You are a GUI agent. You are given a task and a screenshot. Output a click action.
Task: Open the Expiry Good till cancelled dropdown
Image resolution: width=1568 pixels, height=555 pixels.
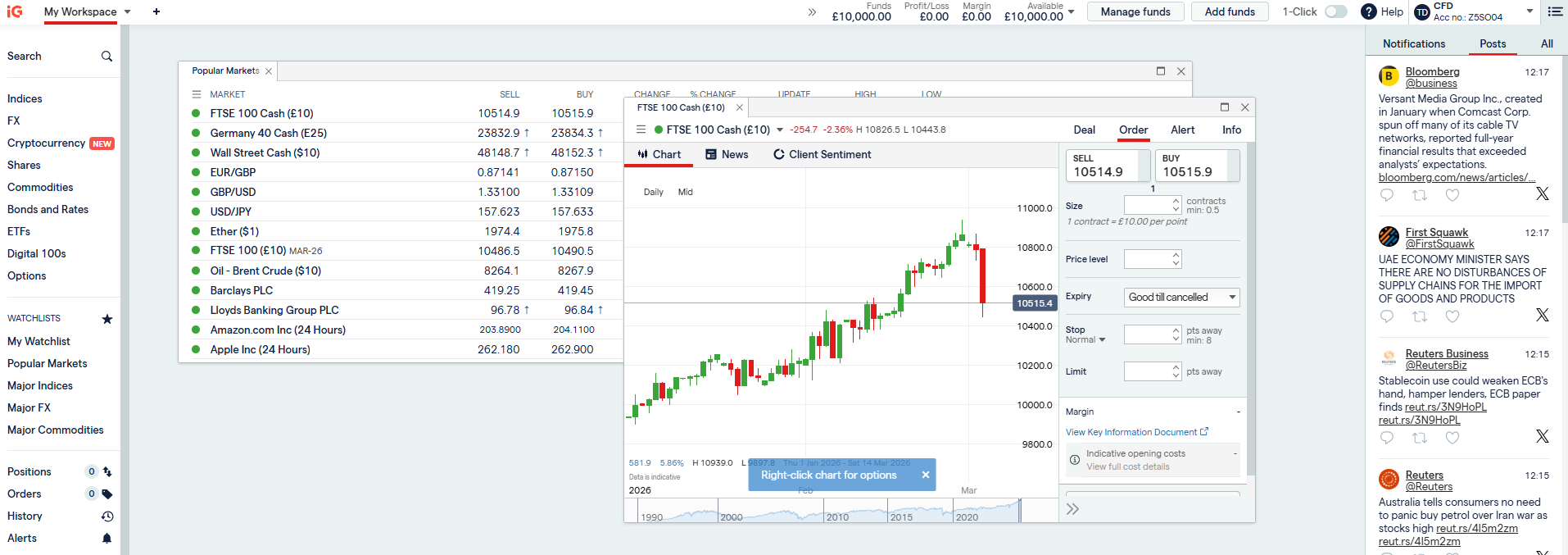(x=1181, y=297)
